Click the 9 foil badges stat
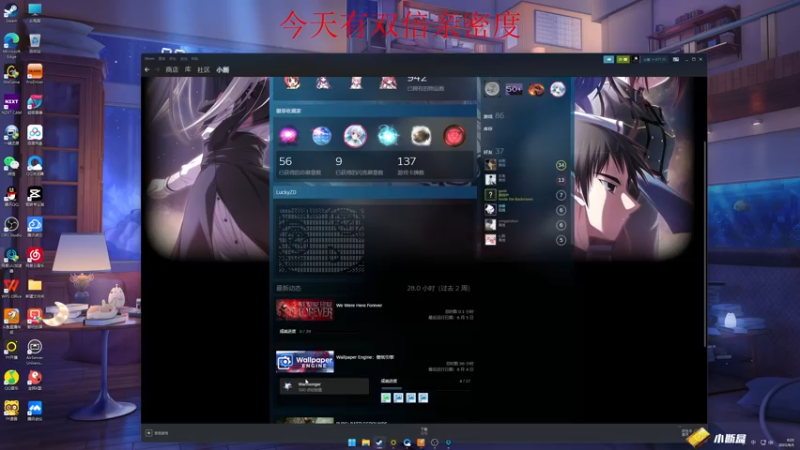Screen dimensions: 800x450 [359, 166]
